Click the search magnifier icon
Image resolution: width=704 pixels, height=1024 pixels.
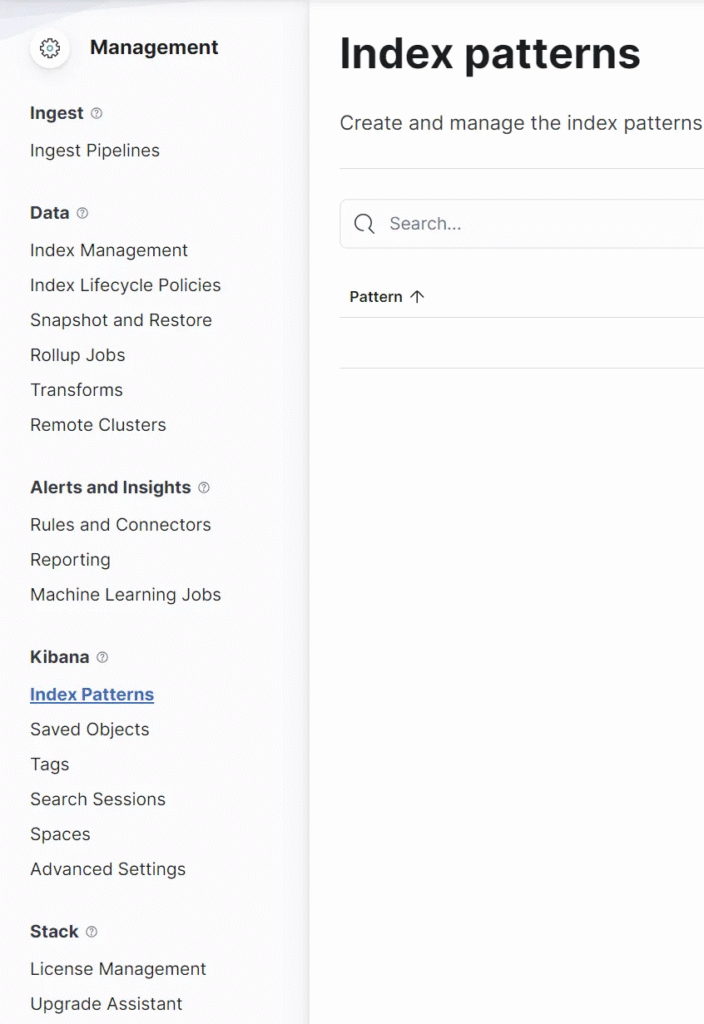pyautogui.click(x=364, y=224)
